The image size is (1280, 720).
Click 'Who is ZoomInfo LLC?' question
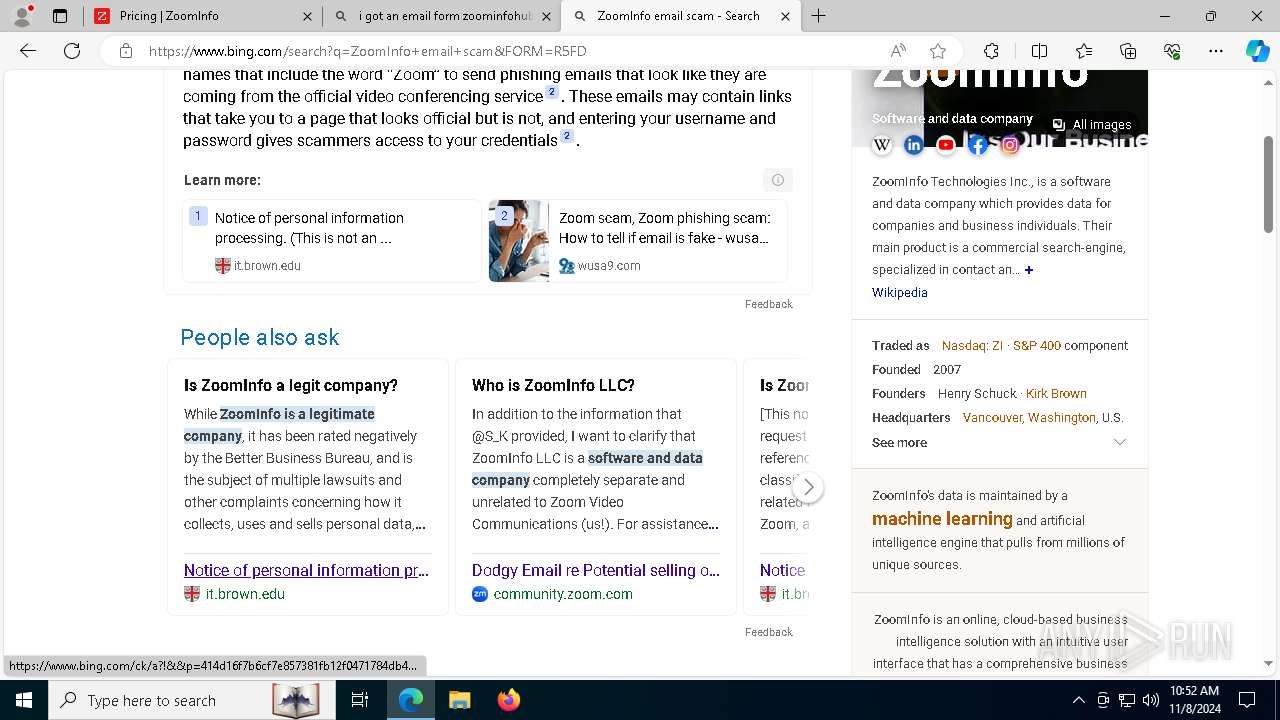[x=553, y=386]
